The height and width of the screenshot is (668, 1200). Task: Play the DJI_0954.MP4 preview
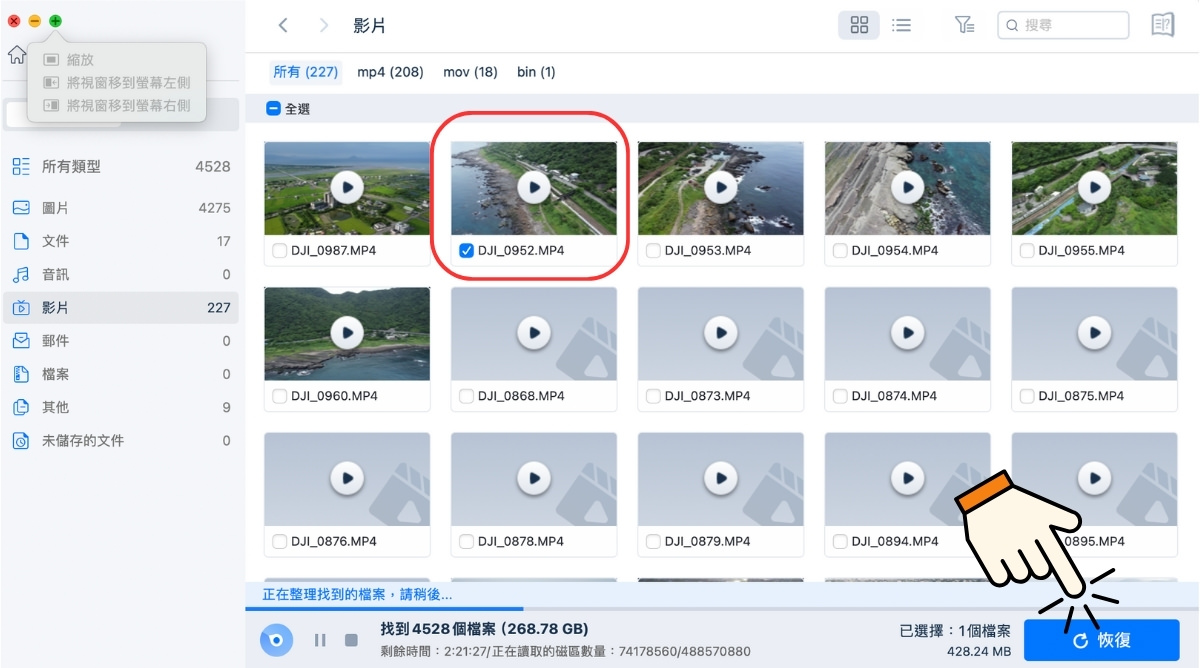[907, 187]
